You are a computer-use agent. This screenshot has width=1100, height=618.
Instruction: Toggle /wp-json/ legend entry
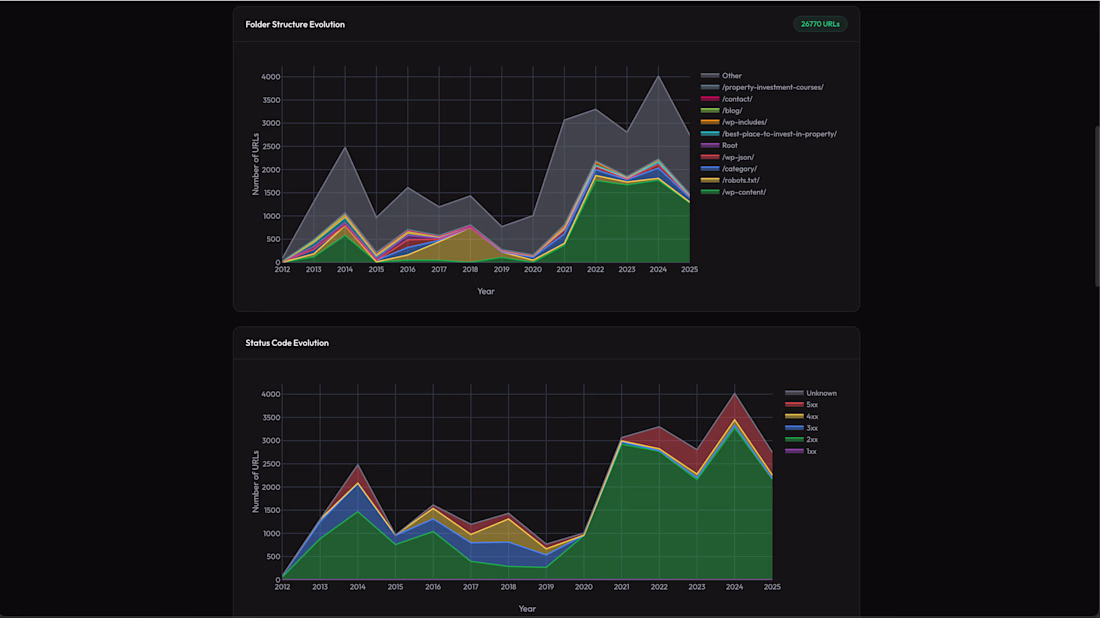[727, 157]
